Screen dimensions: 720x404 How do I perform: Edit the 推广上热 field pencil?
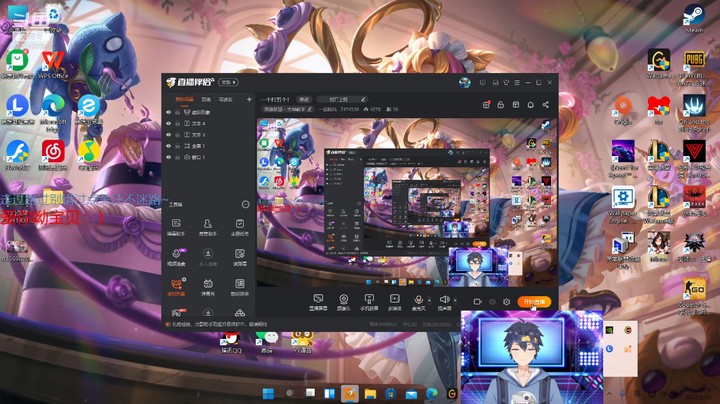[363, 99]
